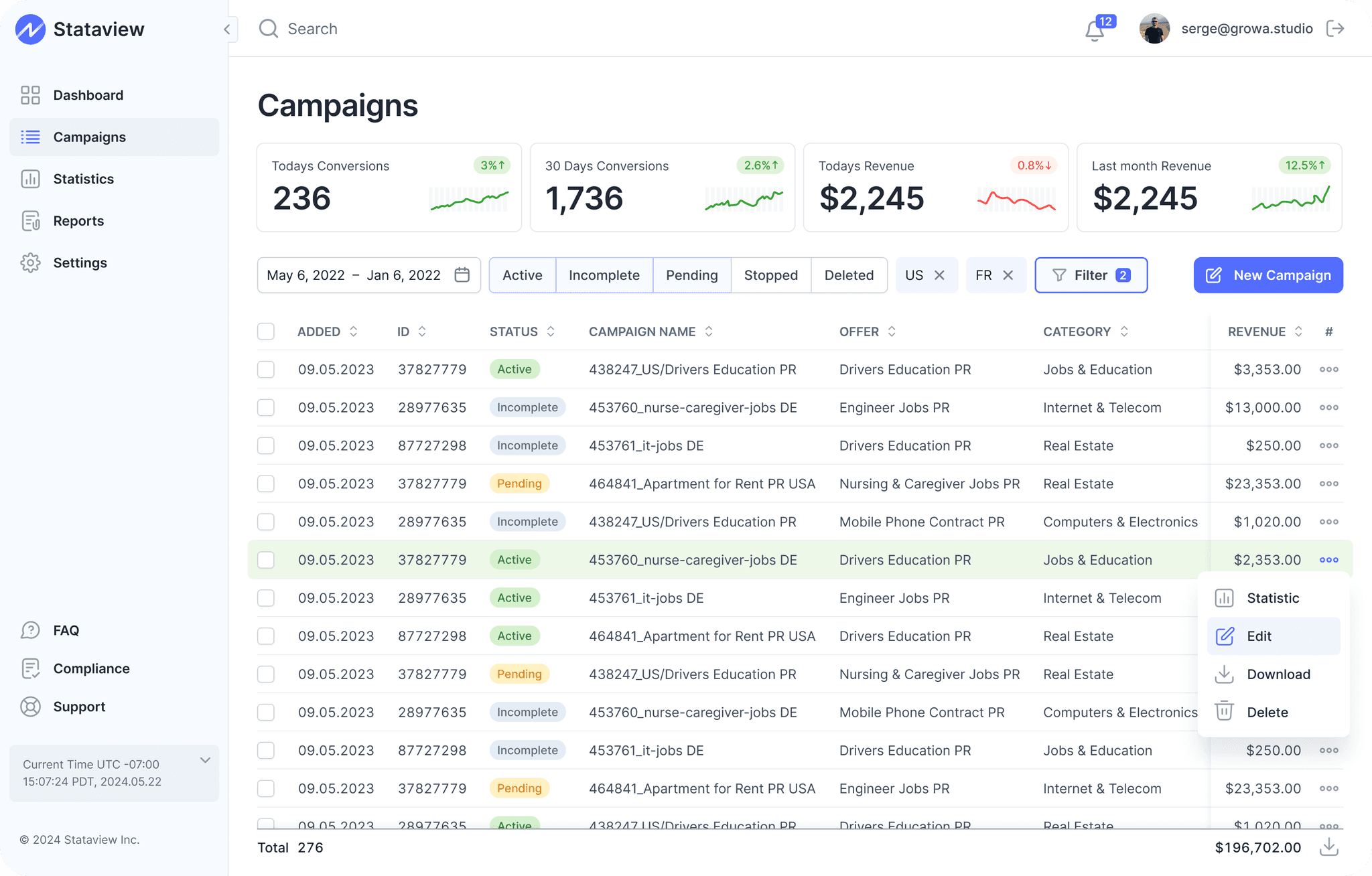
Task: Expand the Current Time timezone dropdown
Action: [205, 760]
